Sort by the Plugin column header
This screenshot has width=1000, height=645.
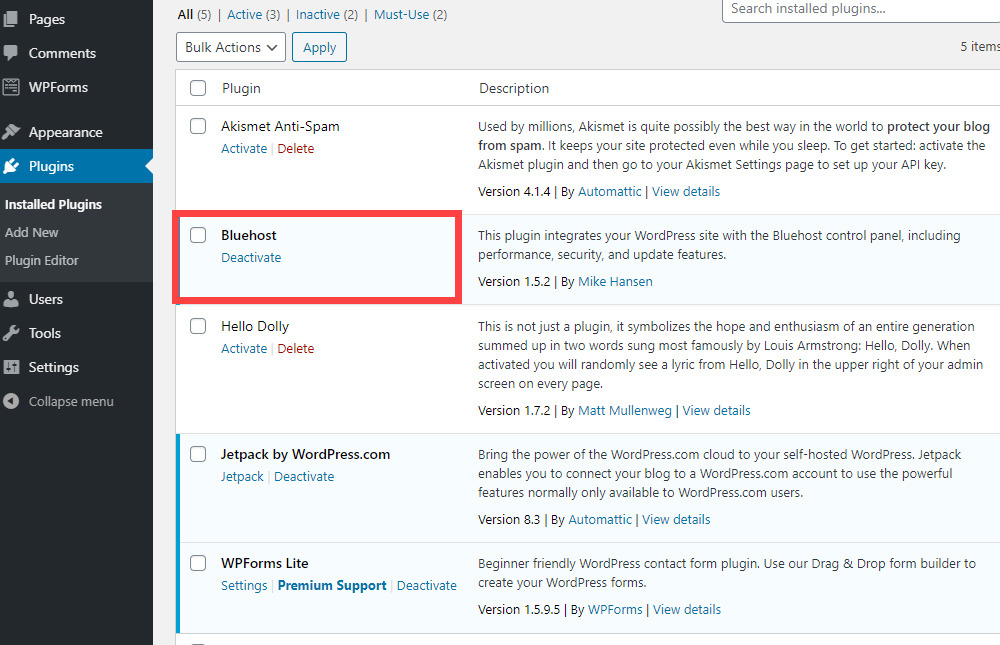click(241, 88)
